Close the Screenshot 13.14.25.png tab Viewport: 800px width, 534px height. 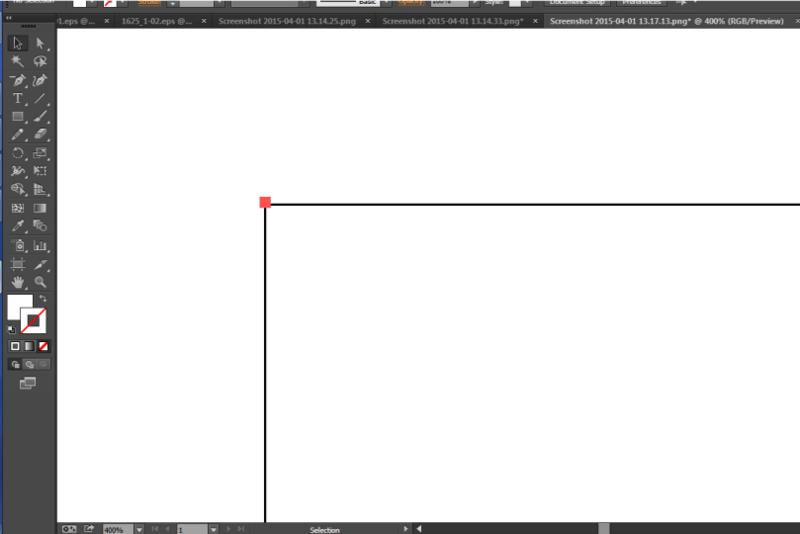368,21
